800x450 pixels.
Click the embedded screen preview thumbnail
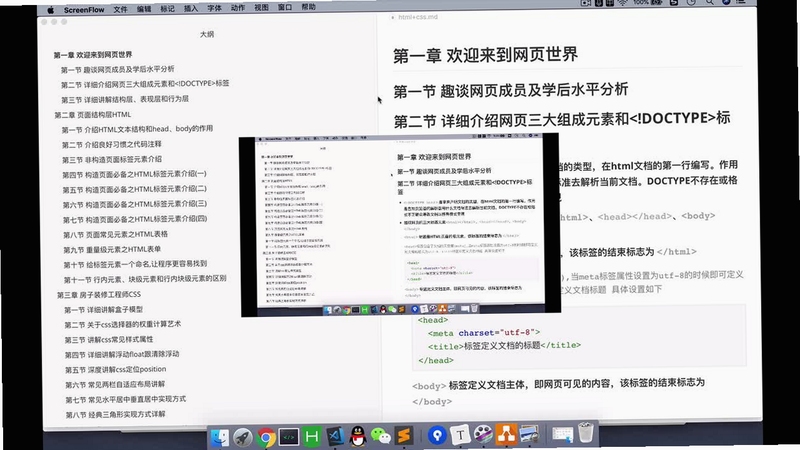pos(400,225)
